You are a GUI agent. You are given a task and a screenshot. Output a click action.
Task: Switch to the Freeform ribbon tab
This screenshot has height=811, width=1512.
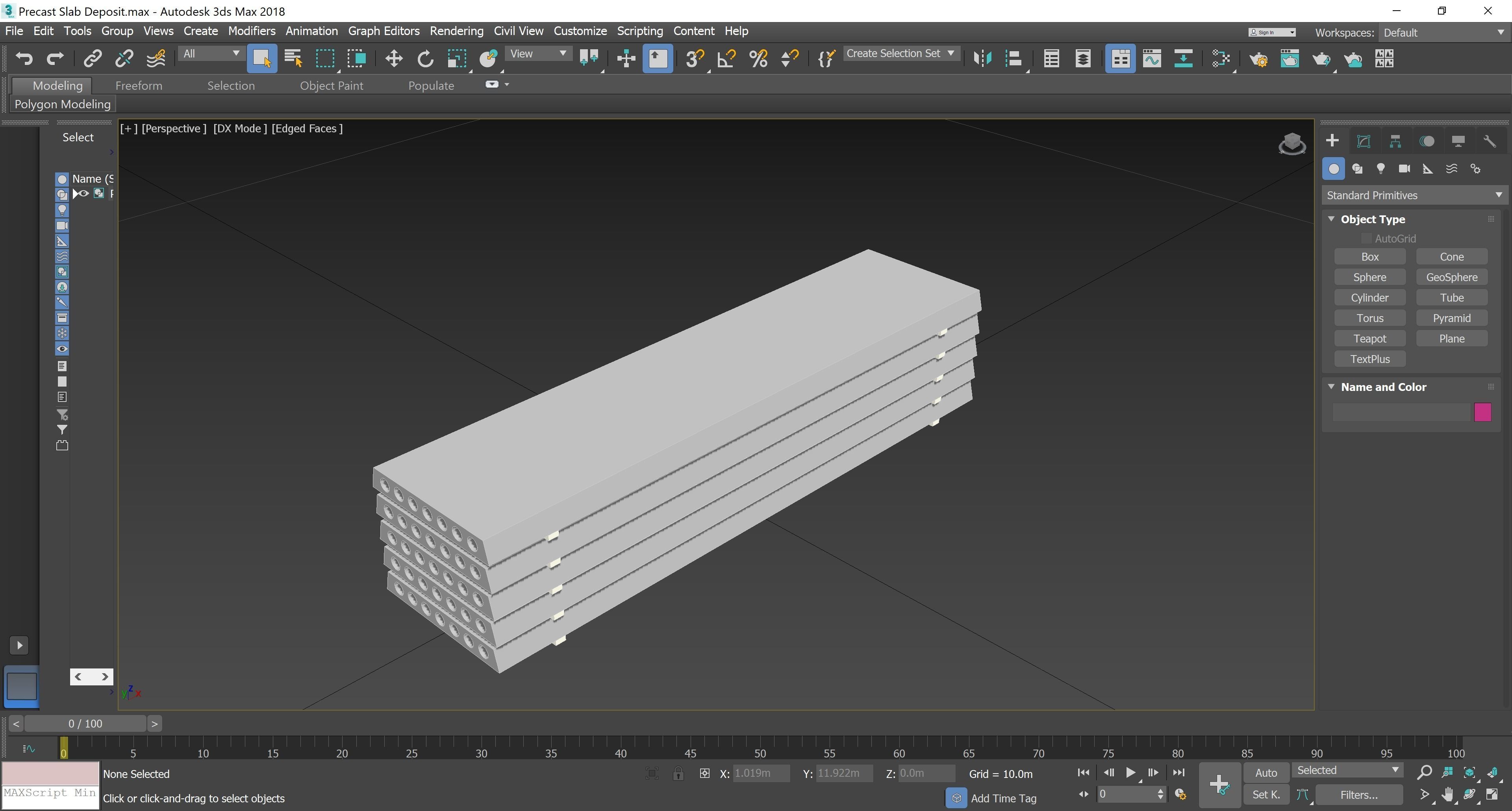(x=139, y=86)
